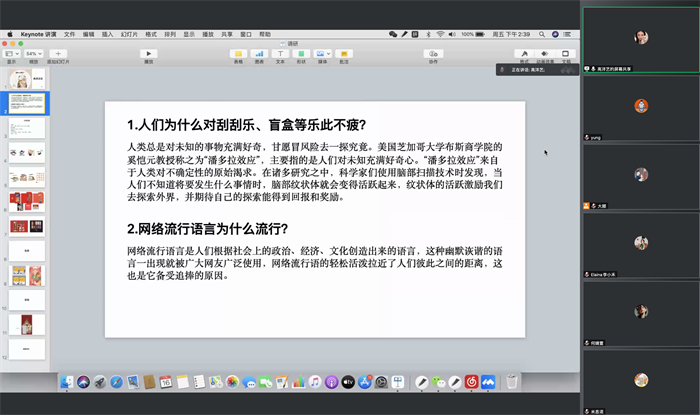Click the Add Slide button
This screenshot has height=415, width=700.
tap(60, 54)
